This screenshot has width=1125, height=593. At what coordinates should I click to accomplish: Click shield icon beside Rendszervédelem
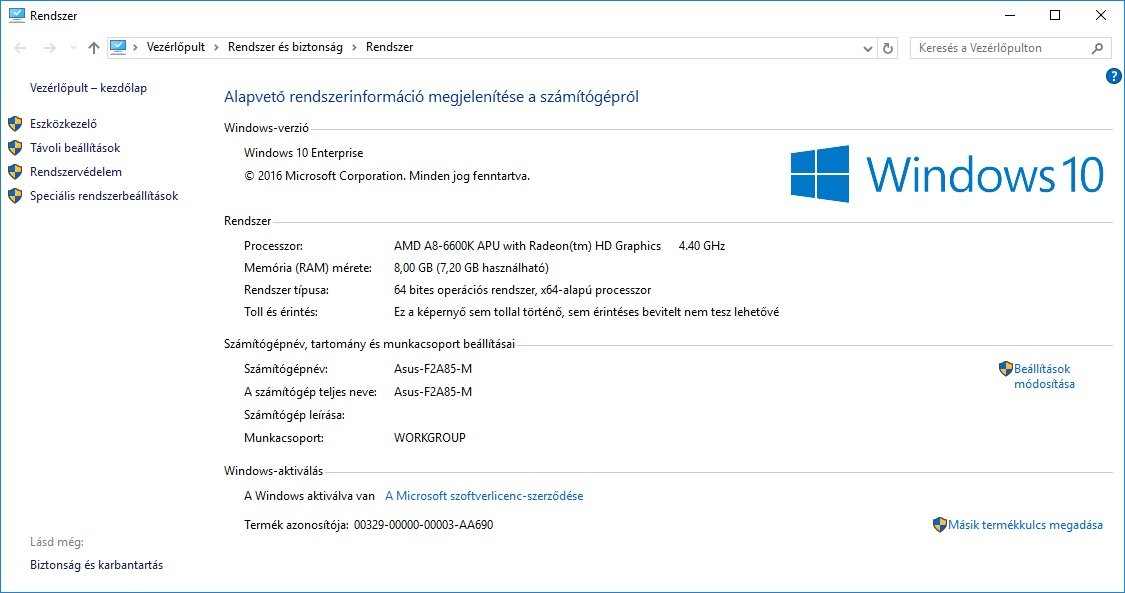click(x=15, y=172)
